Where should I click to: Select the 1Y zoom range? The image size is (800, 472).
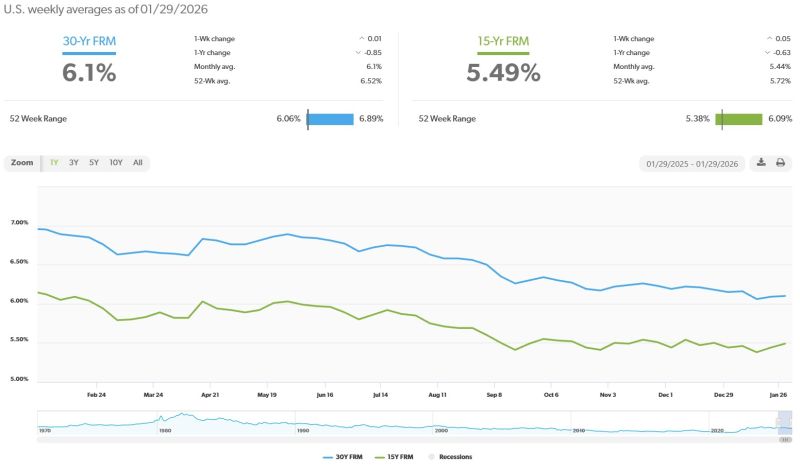[54, 162]
